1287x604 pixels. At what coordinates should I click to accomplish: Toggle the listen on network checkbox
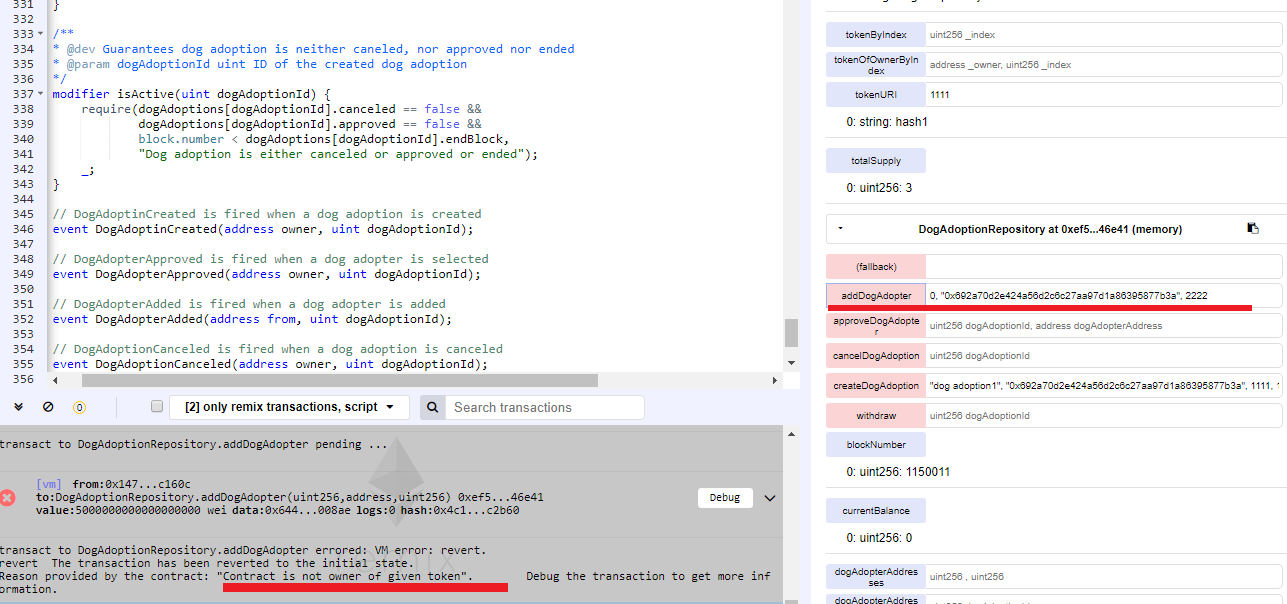(x=156, y=407)
